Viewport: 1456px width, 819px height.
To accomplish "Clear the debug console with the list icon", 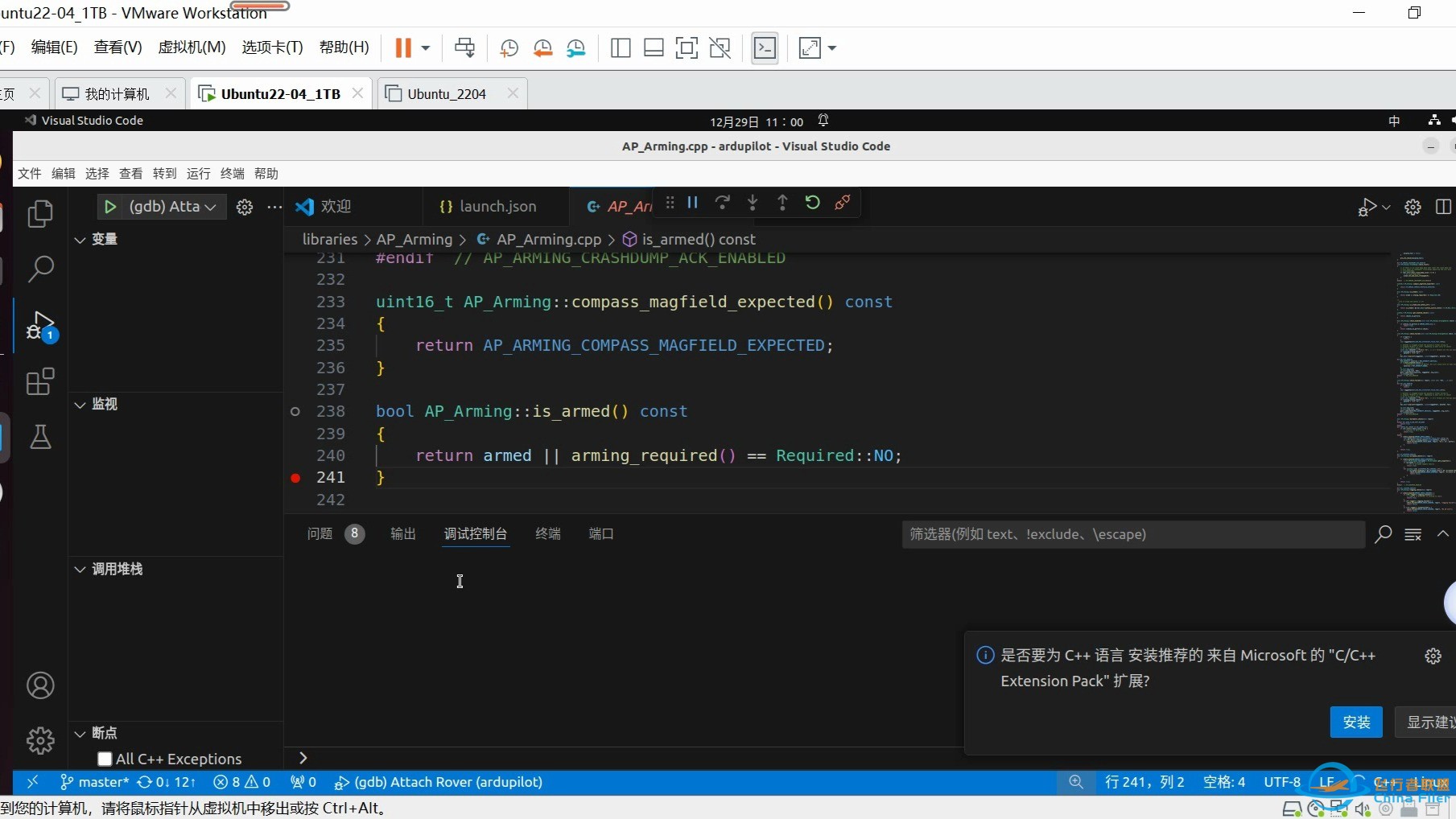I will tap(1413, 534).
